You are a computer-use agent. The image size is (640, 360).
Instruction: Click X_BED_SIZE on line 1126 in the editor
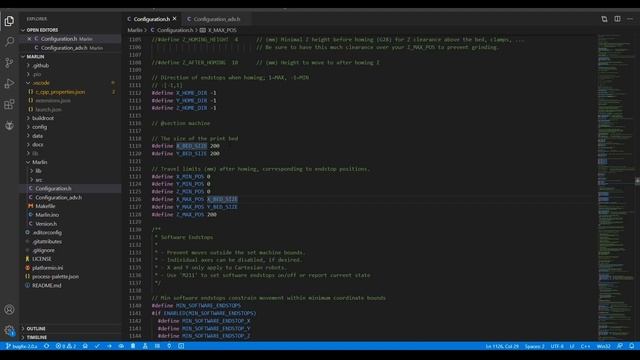coord(222,199)
